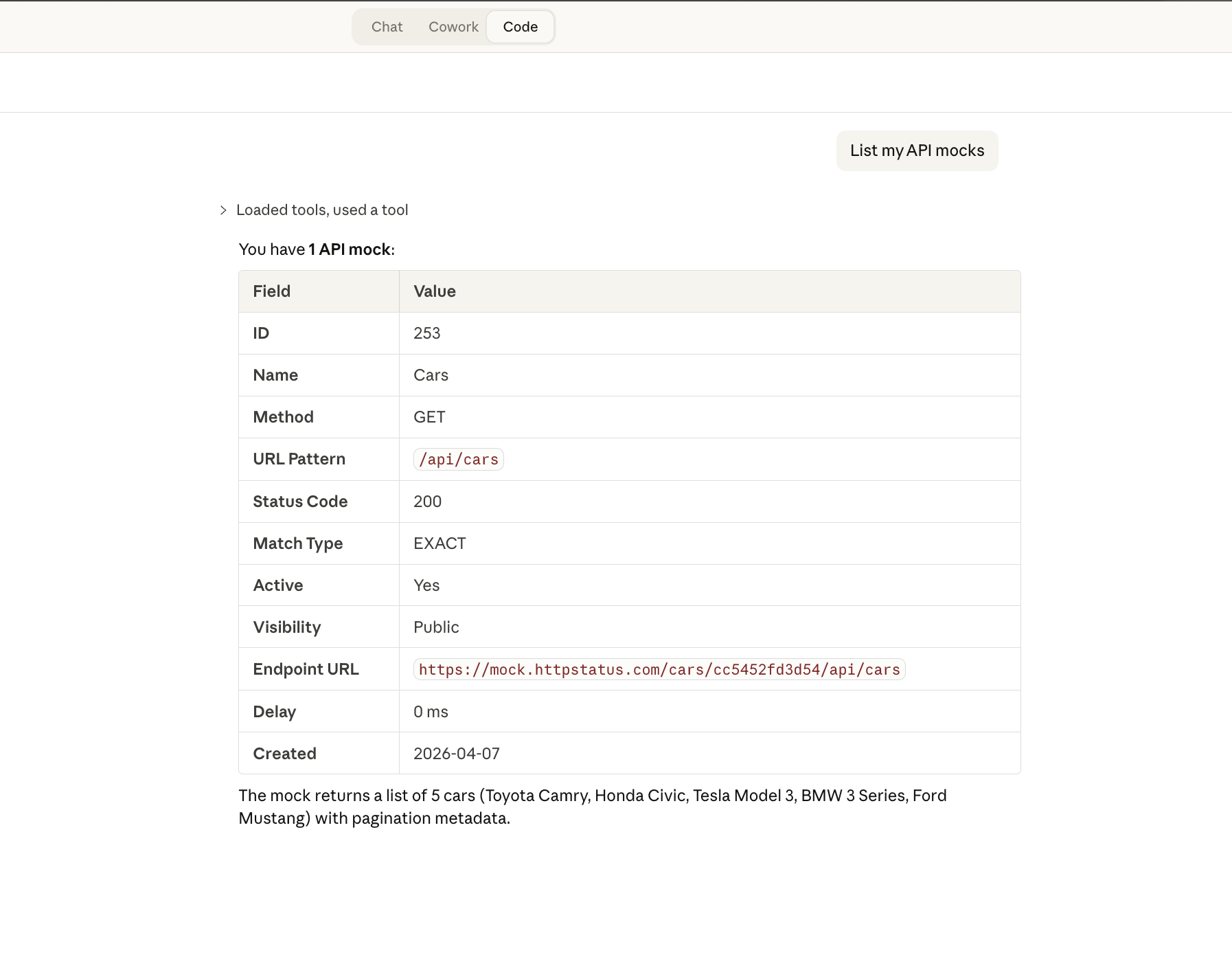Select the car list summary text below the table
Image resolution: width=1232 pixels, height=955 pixels.
593,807
